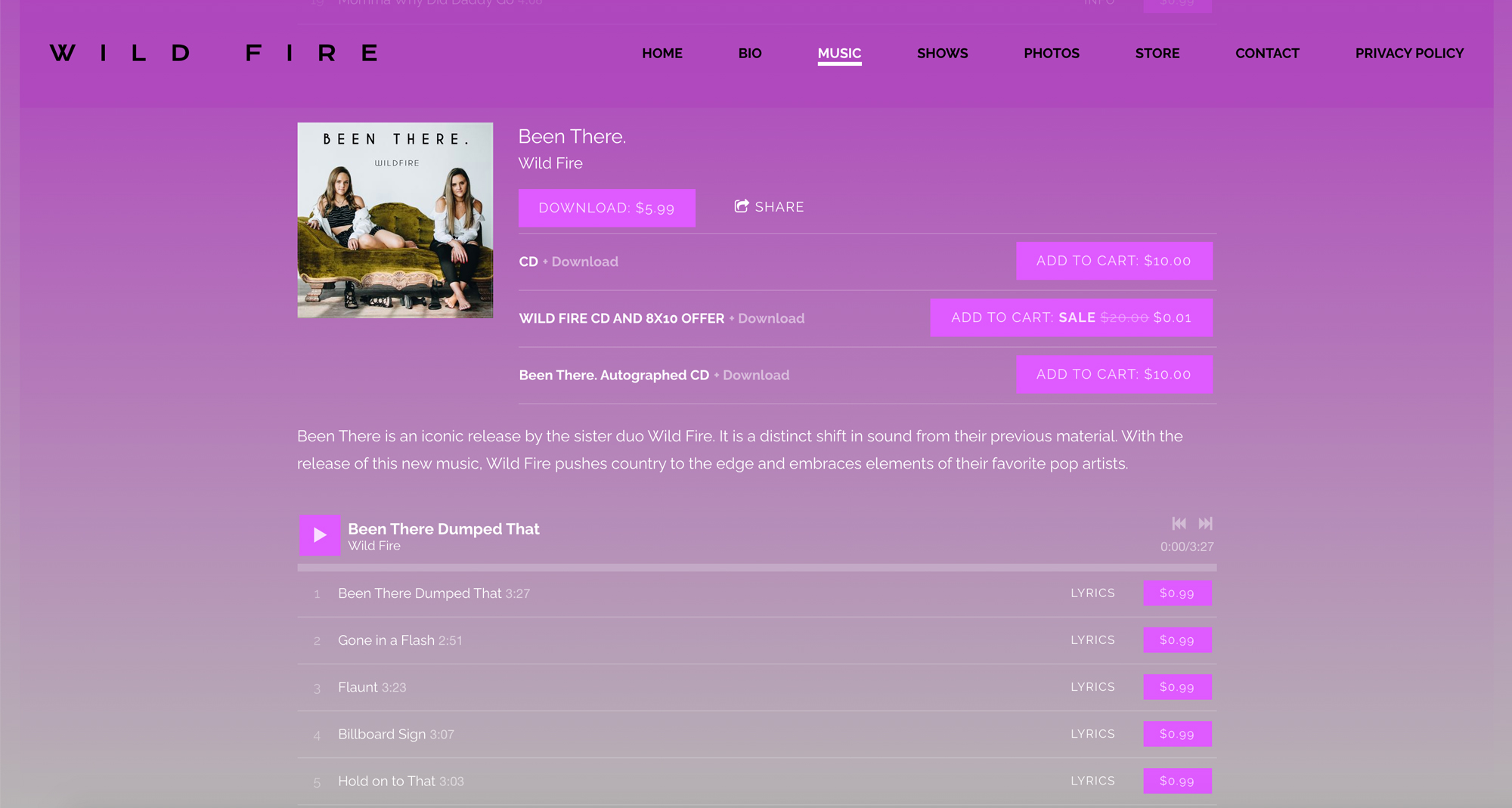The image size is (1512, 808).
Task: Add the Wild Fire CD and 8x10 sale offer to cart
Action: [x=1071, y=317]
